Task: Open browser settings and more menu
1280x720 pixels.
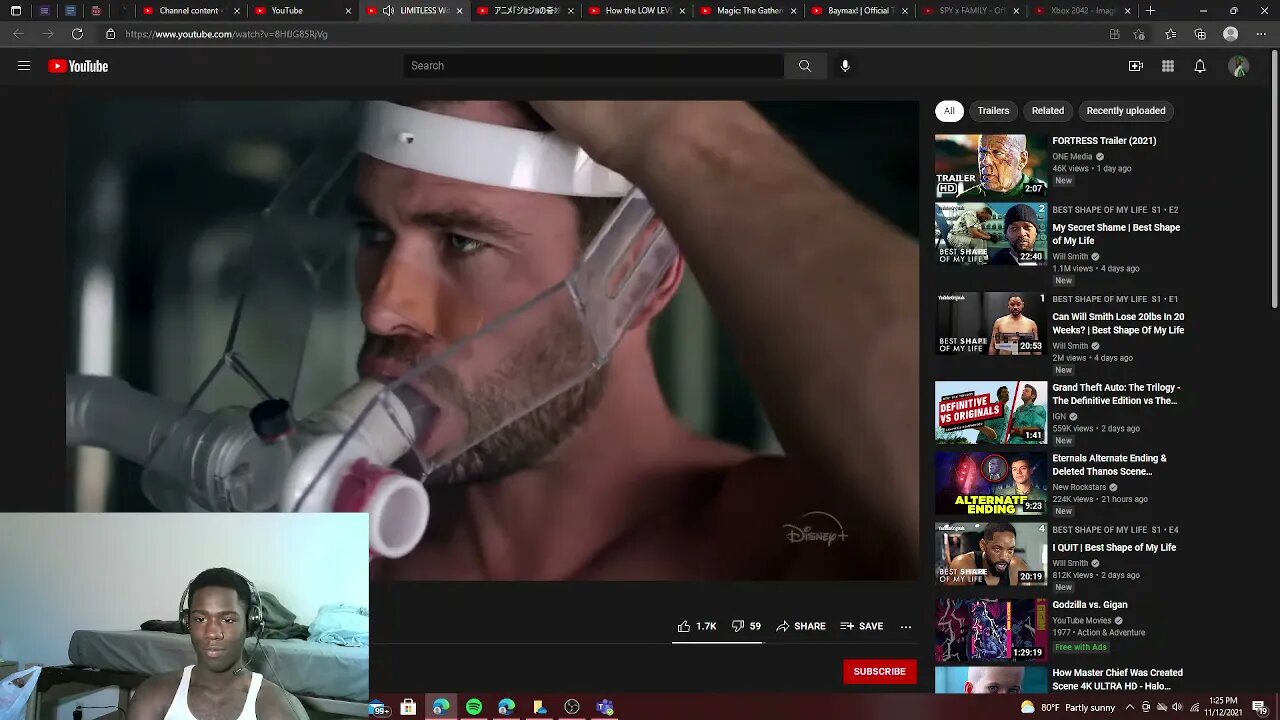Action: (1260, 34)
